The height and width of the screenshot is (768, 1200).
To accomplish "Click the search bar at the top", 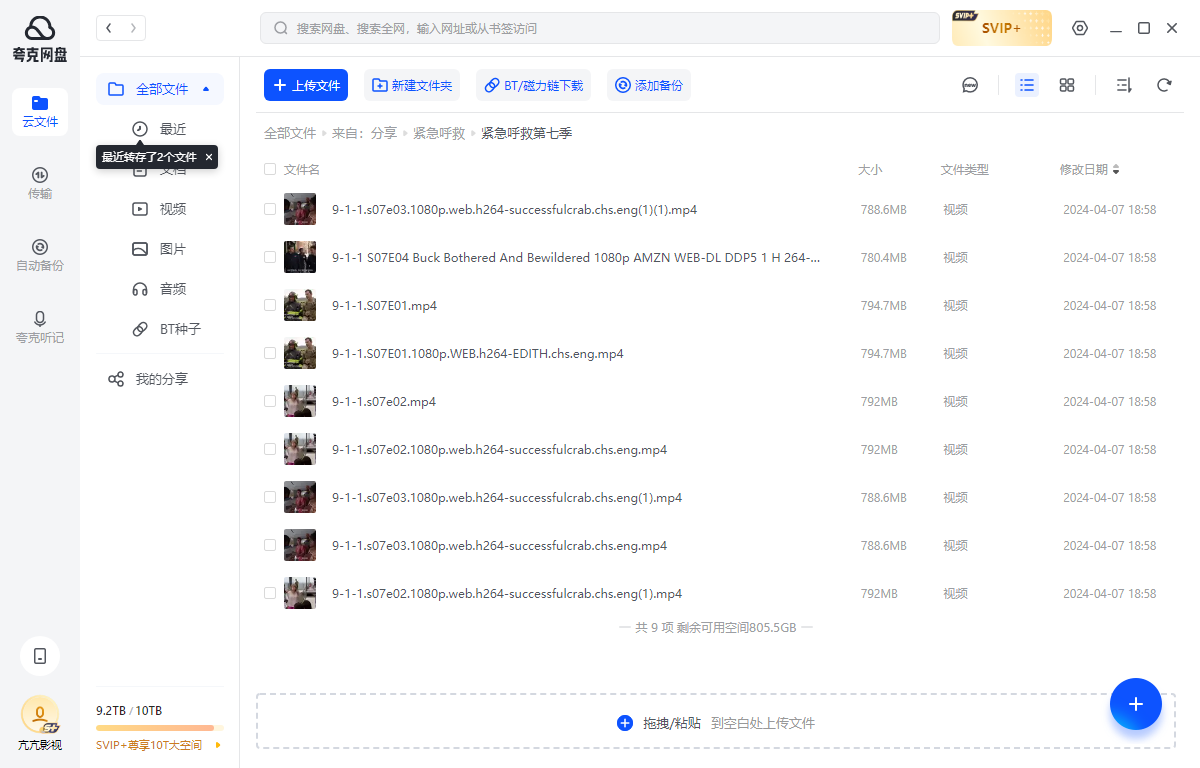I will (x=600, y=28).
